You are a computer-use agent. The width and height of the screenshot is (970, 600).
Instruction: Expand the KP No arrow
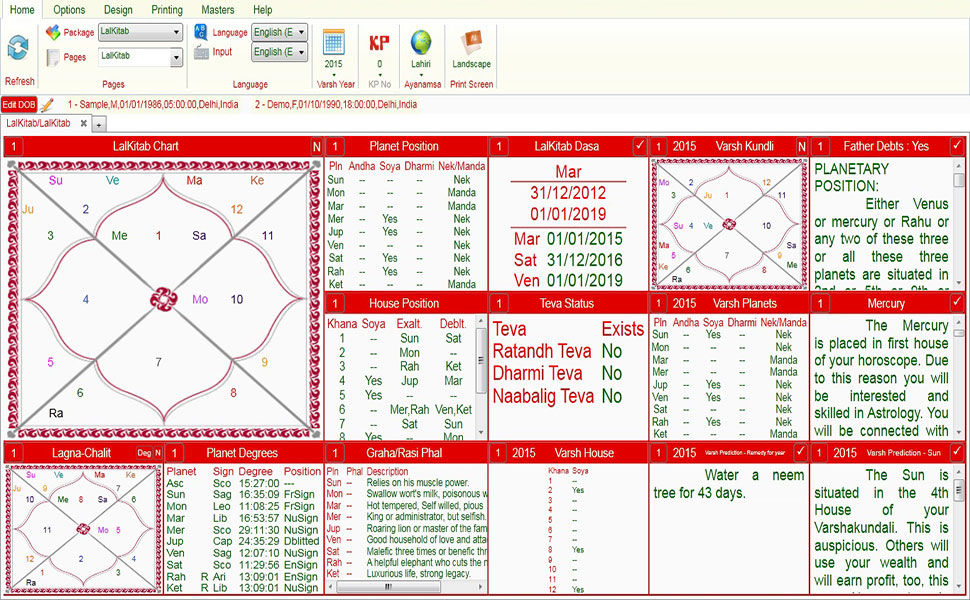tap(380, 74)
